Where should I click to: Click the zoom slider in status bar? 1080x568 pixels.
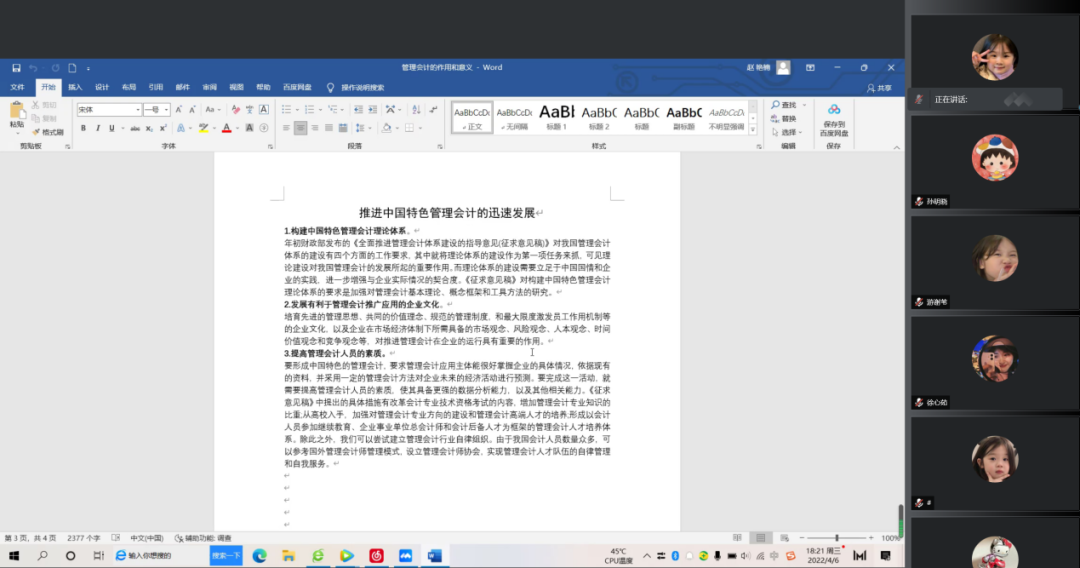click(x=837, y=538)
